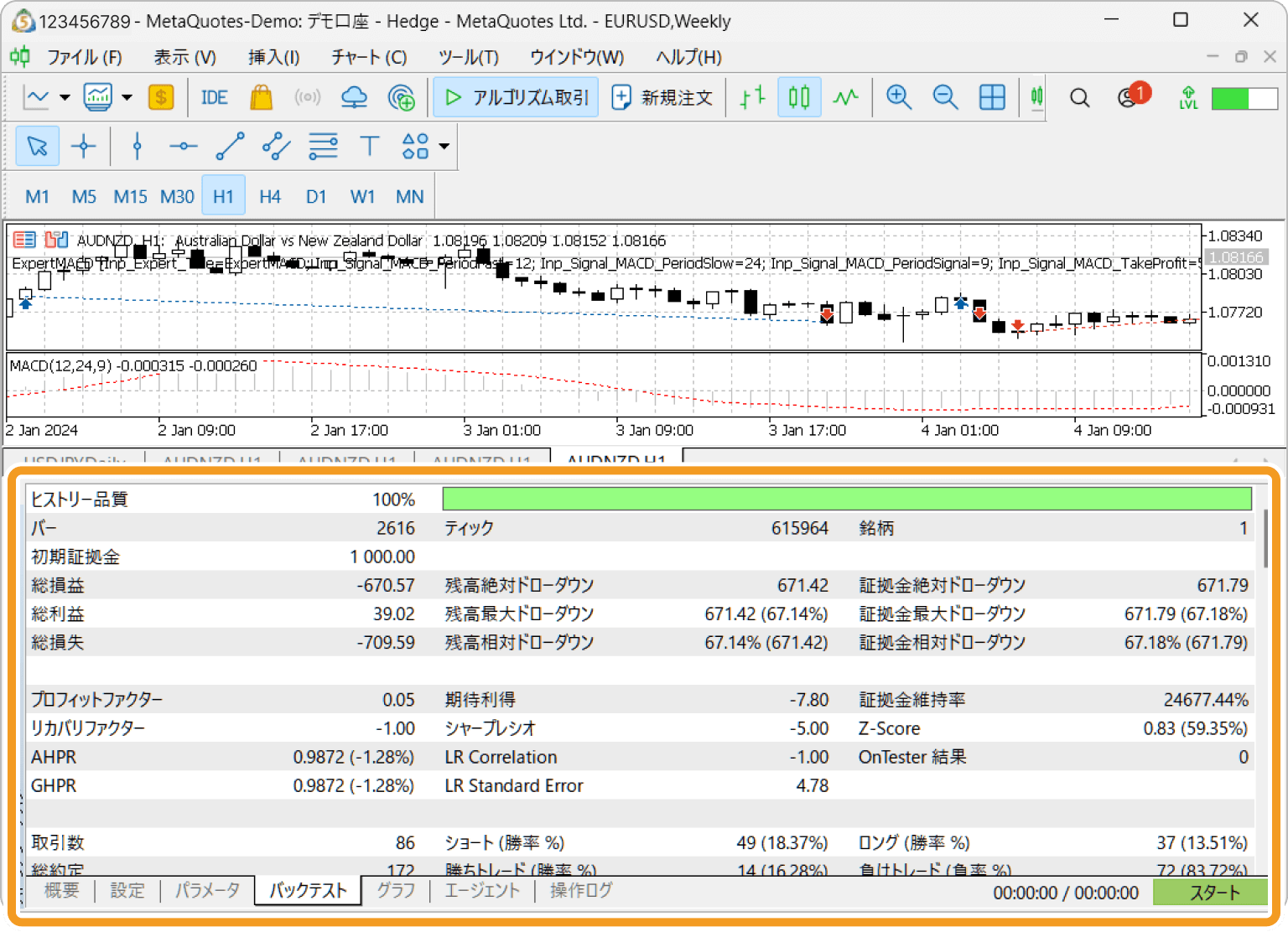Screen dimensions: 1288x932
Task: Open the chart type icon in toolbar
Action: pyautogui.click(x=37, y=98)
